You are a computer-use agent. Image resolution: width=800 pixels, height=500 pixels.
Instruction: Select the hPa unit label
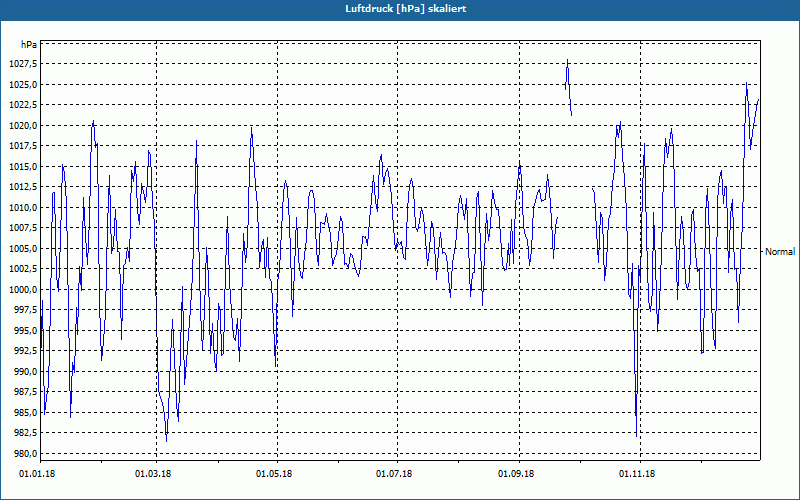29,44
